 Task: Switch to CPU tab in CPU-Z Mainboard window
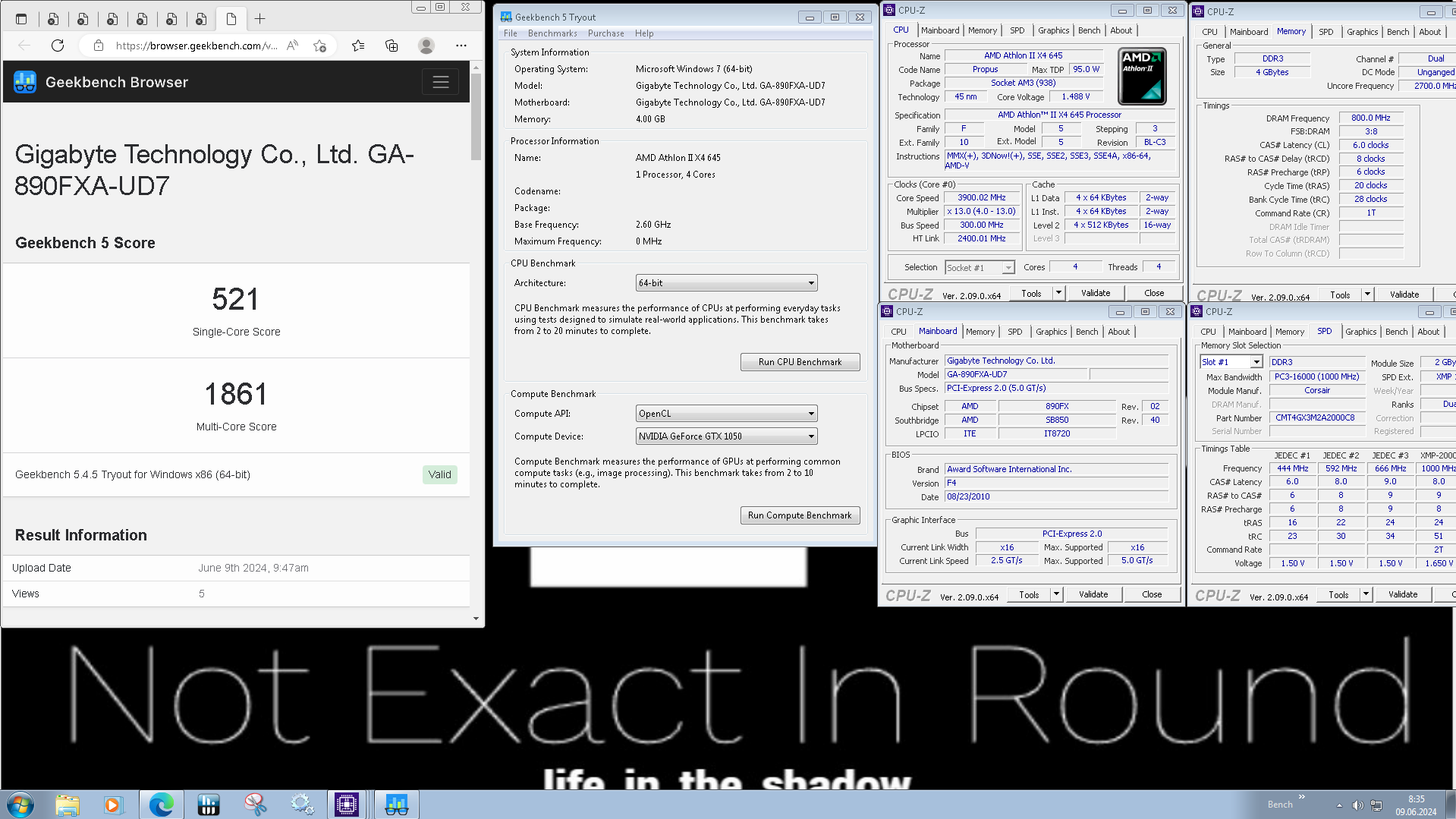click(898, 332)
